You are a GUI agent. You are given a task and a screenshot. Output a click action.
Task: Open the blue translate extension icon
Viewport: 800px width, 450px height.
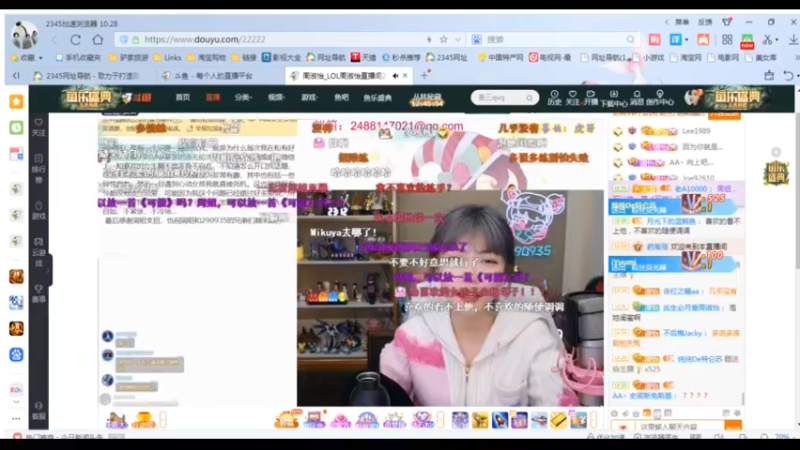(x=675, y=39)
